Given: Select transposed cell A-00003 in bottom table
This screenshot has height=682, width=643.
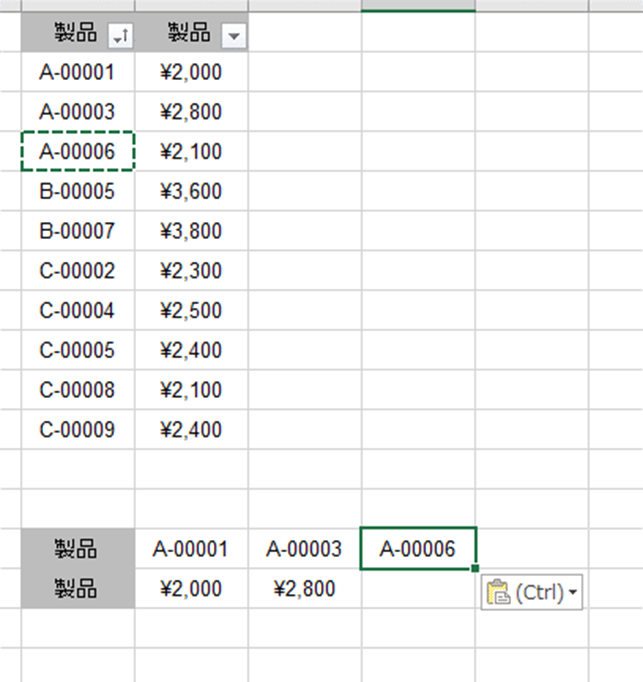Looking at the screenshot, I should tap(305, 548).
